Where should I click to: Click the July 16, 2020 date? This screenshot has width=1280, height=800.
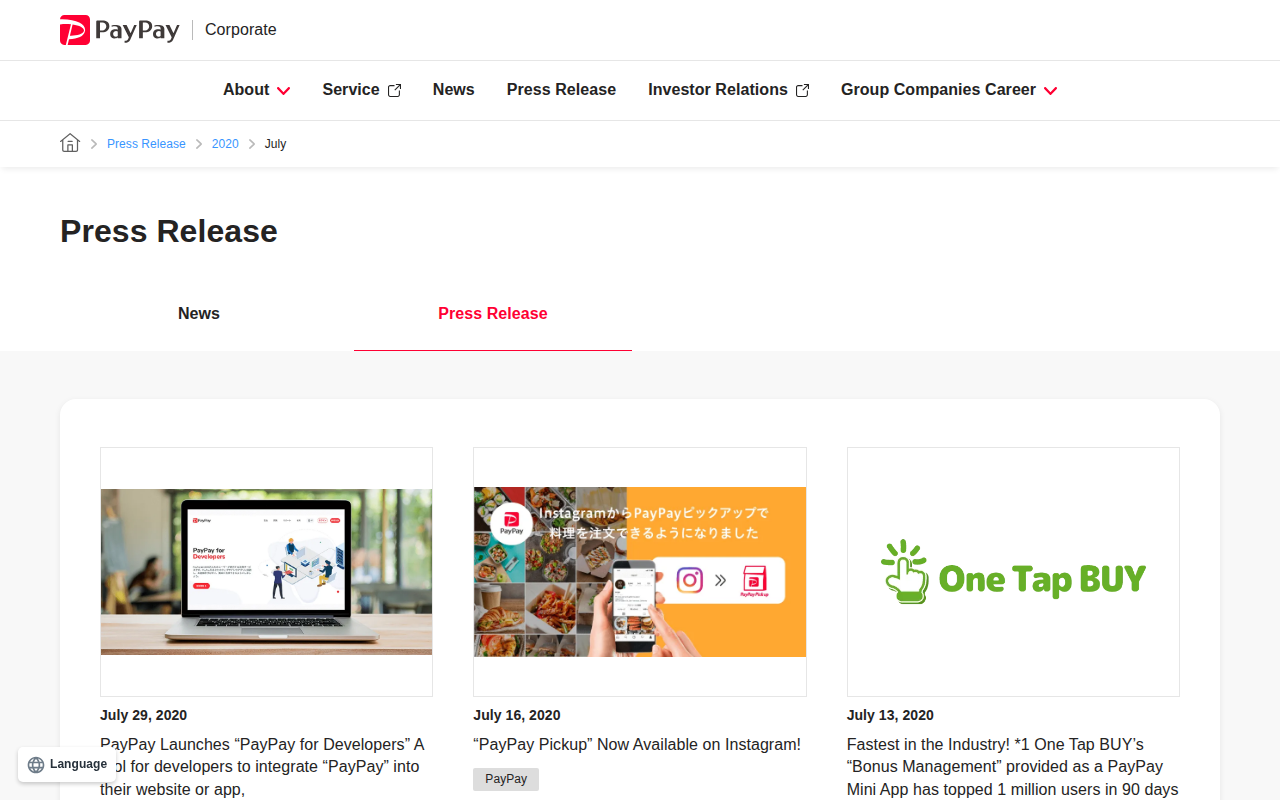click(x=517, y=715)
